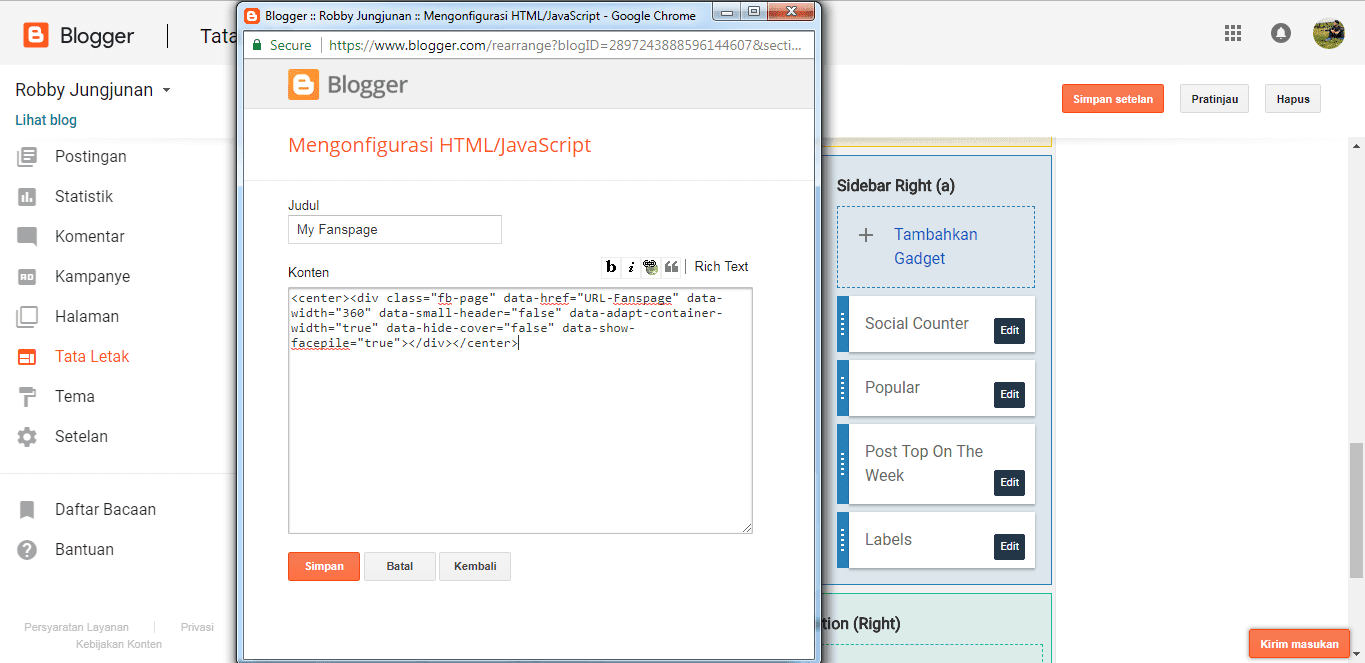Open the notifications bell icon
This screenshot has height=663, width=1365.
coord(1281,33)
